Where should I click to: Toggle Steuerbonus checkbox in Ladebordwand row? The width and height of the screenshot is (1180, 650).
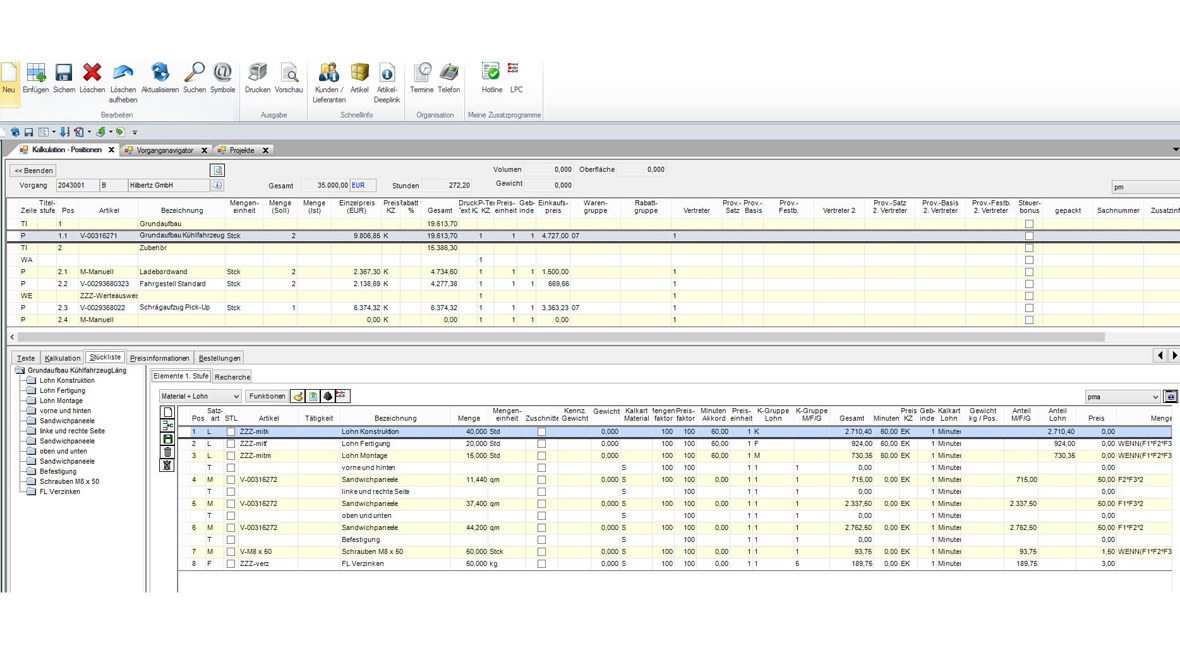(1029, 272)
